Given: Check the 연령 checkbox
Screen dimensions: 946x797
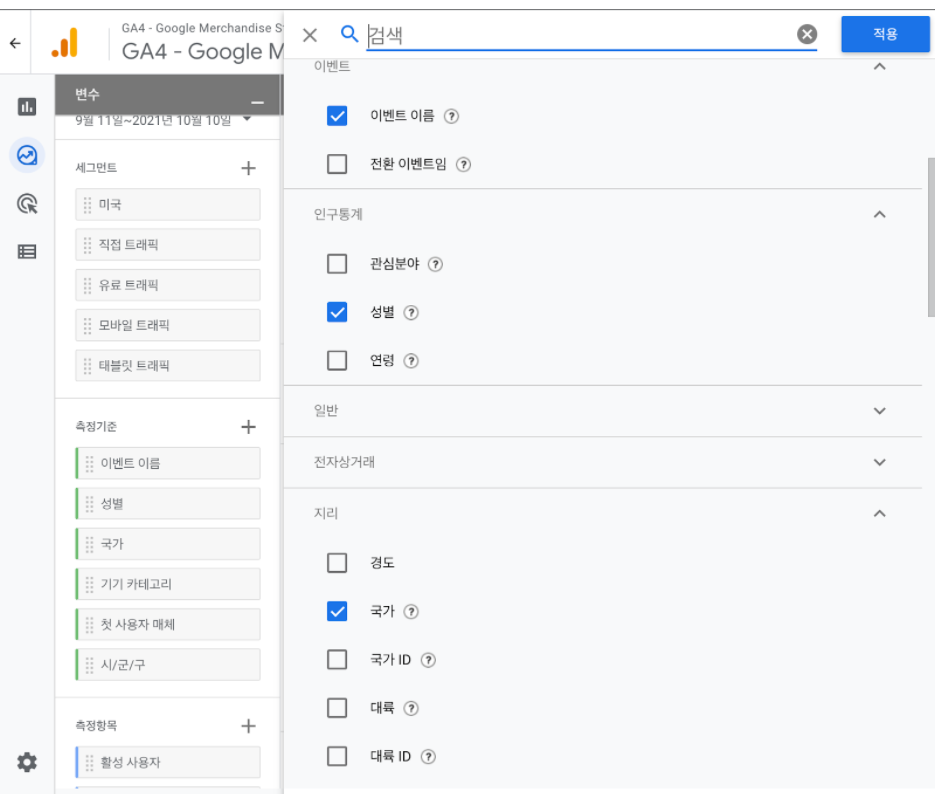Looking at the screenshot, I should [x=337, y=360].
